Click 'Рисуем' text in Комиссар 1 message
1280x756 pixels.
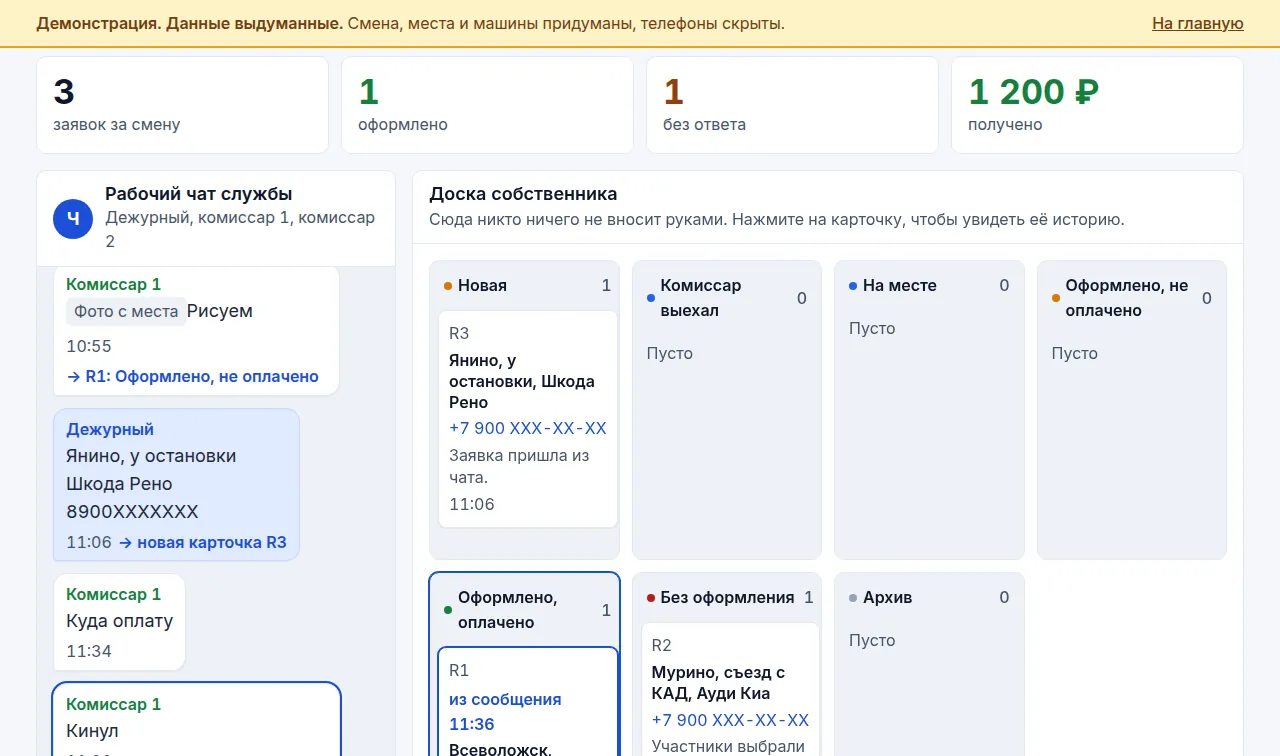[220, 311]
